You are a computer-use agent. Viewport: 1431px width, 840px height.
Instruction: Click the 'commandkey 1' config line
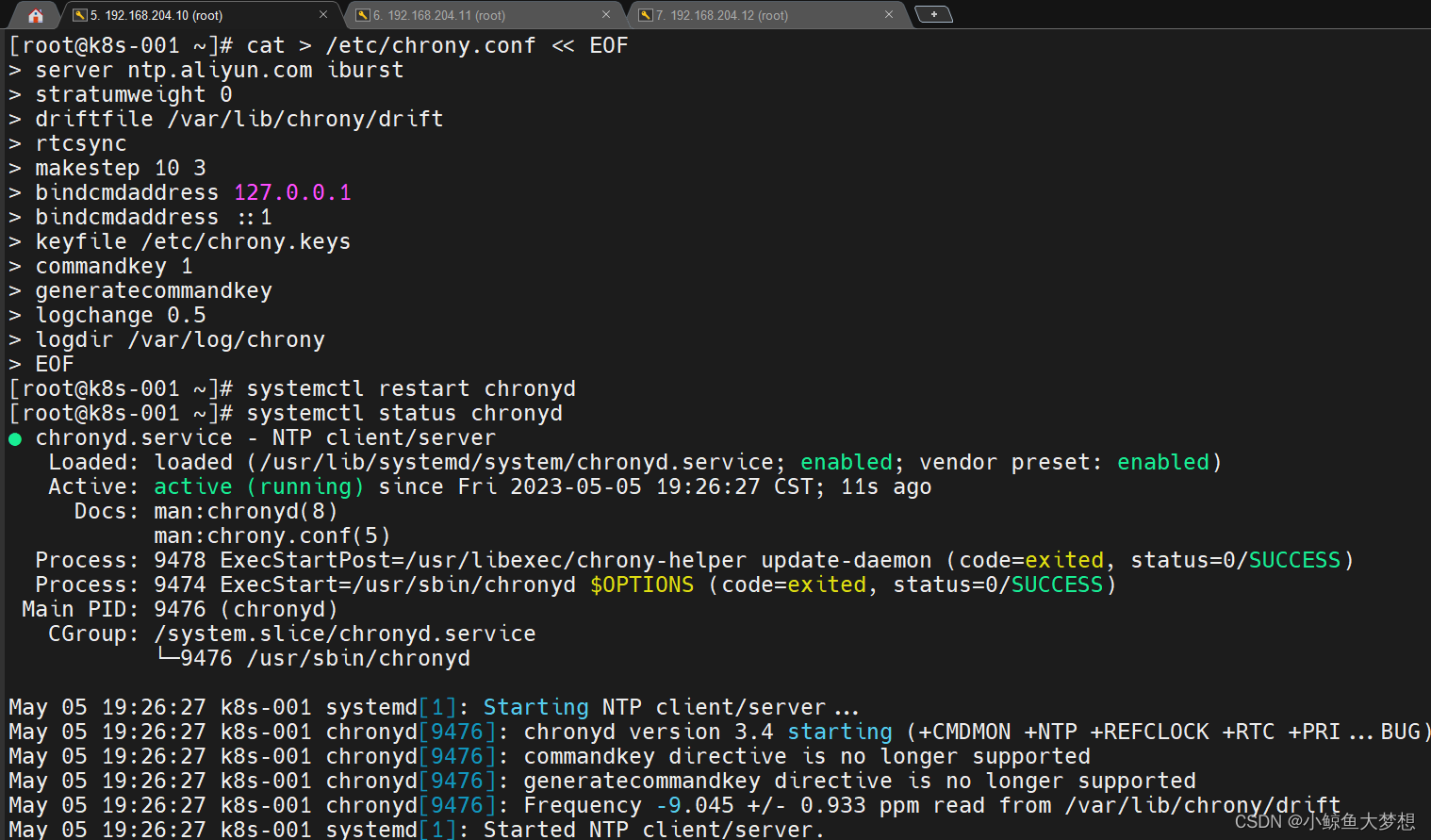114,267
